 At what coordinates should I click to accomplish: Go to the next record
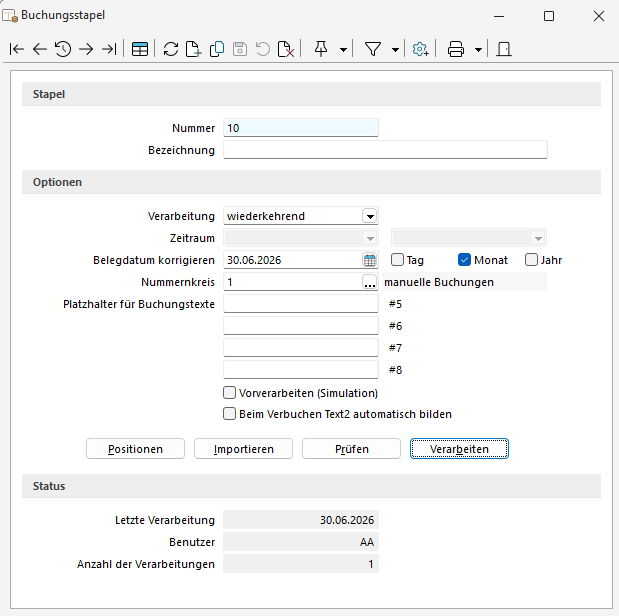tap(86, 49)
